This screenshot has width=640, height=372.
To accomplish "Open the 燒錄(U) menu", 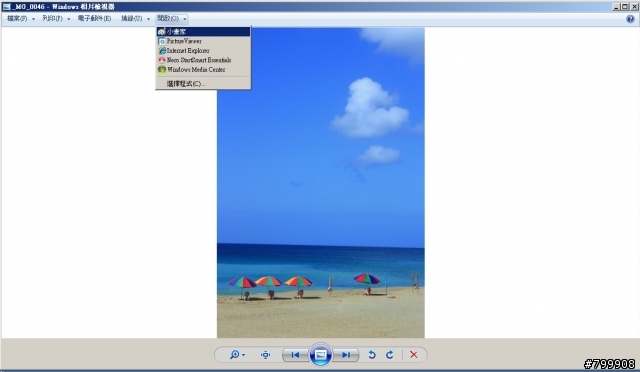I will point(131,19).
